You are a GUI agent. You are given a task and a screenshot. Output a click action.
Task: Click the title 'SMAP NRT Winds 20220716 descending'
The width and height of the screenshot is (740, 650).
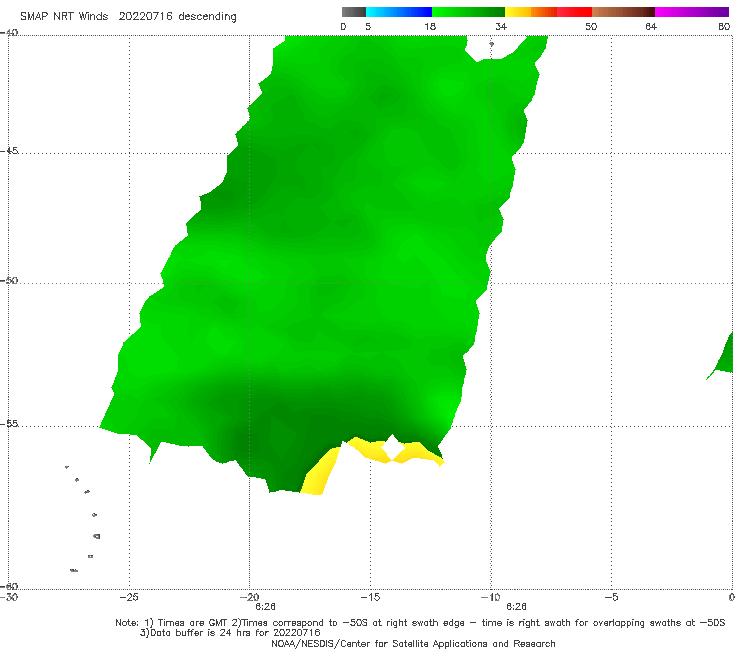pos(128,16)
